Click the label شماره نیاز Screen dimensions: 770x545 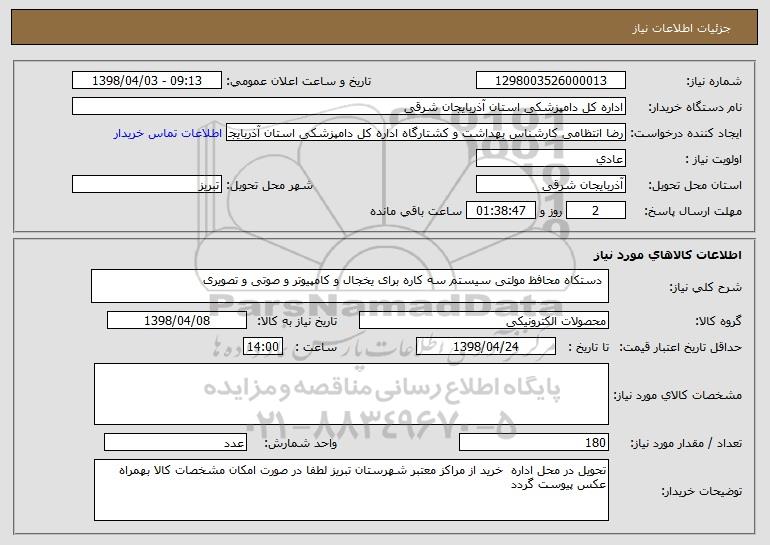click(x=716, y=82)
